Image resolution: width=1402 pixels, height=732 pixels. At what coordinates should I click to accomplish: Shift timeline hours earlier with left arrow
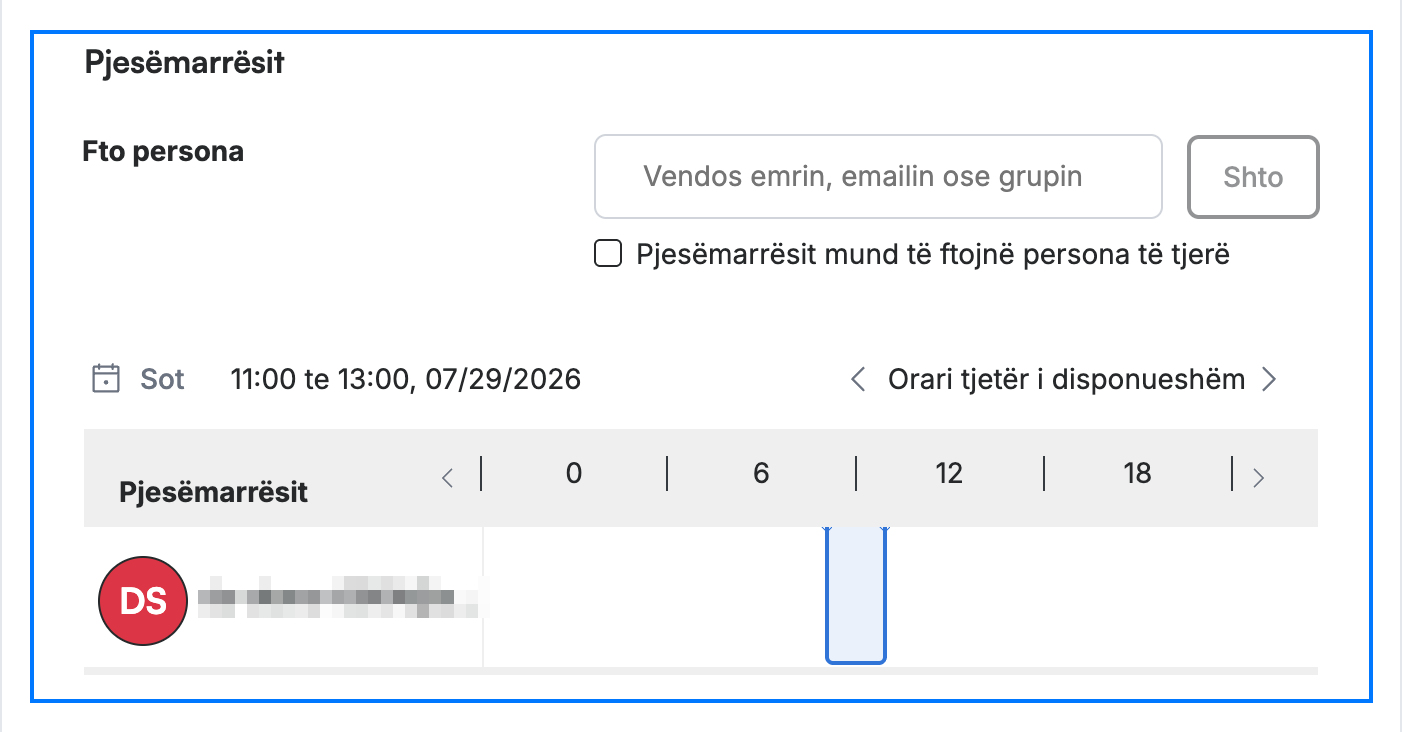click(447, 478)
